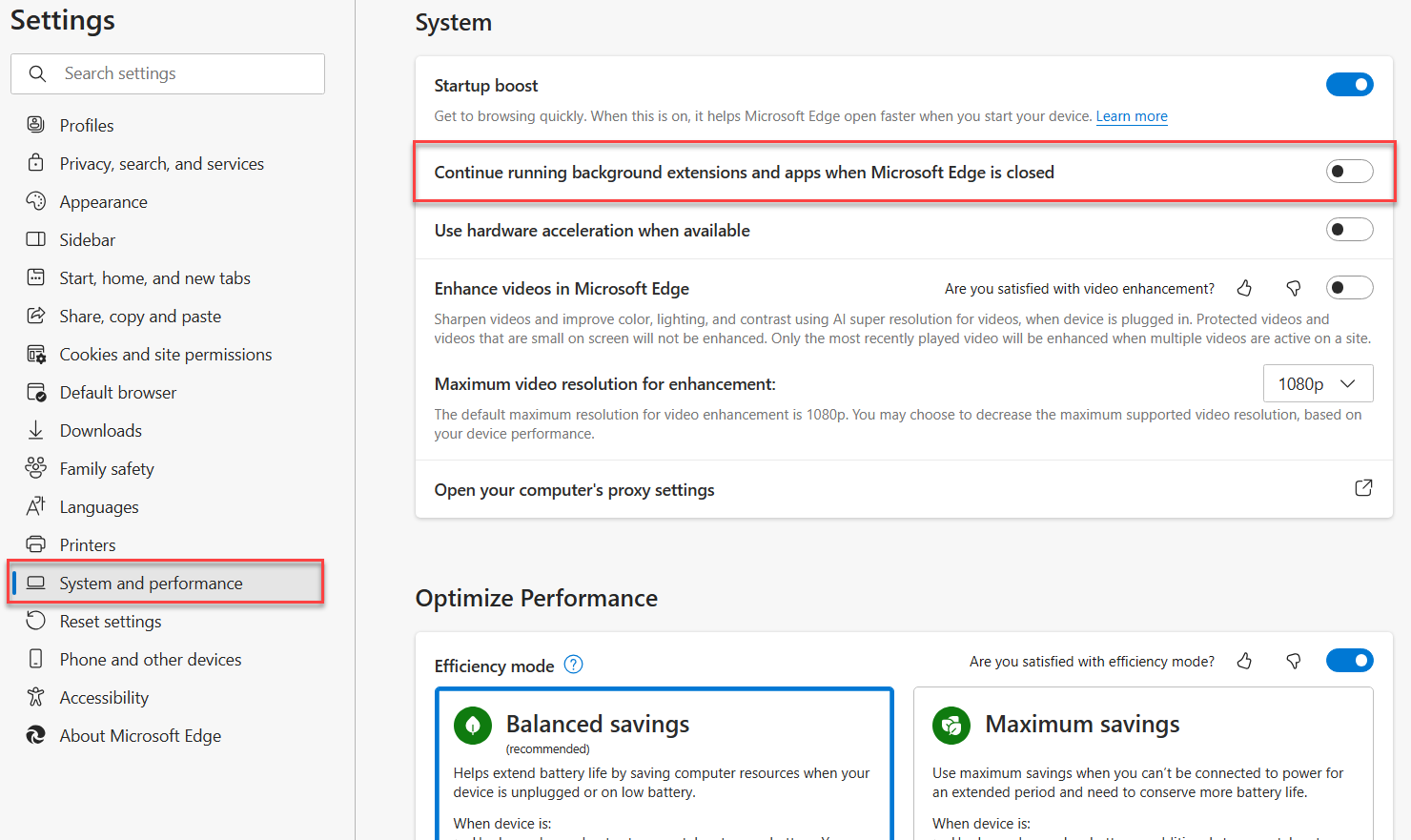Turn off the Startup boost toggle
The height and width of the screenshot is (840, 1411).
[1349, 85]
